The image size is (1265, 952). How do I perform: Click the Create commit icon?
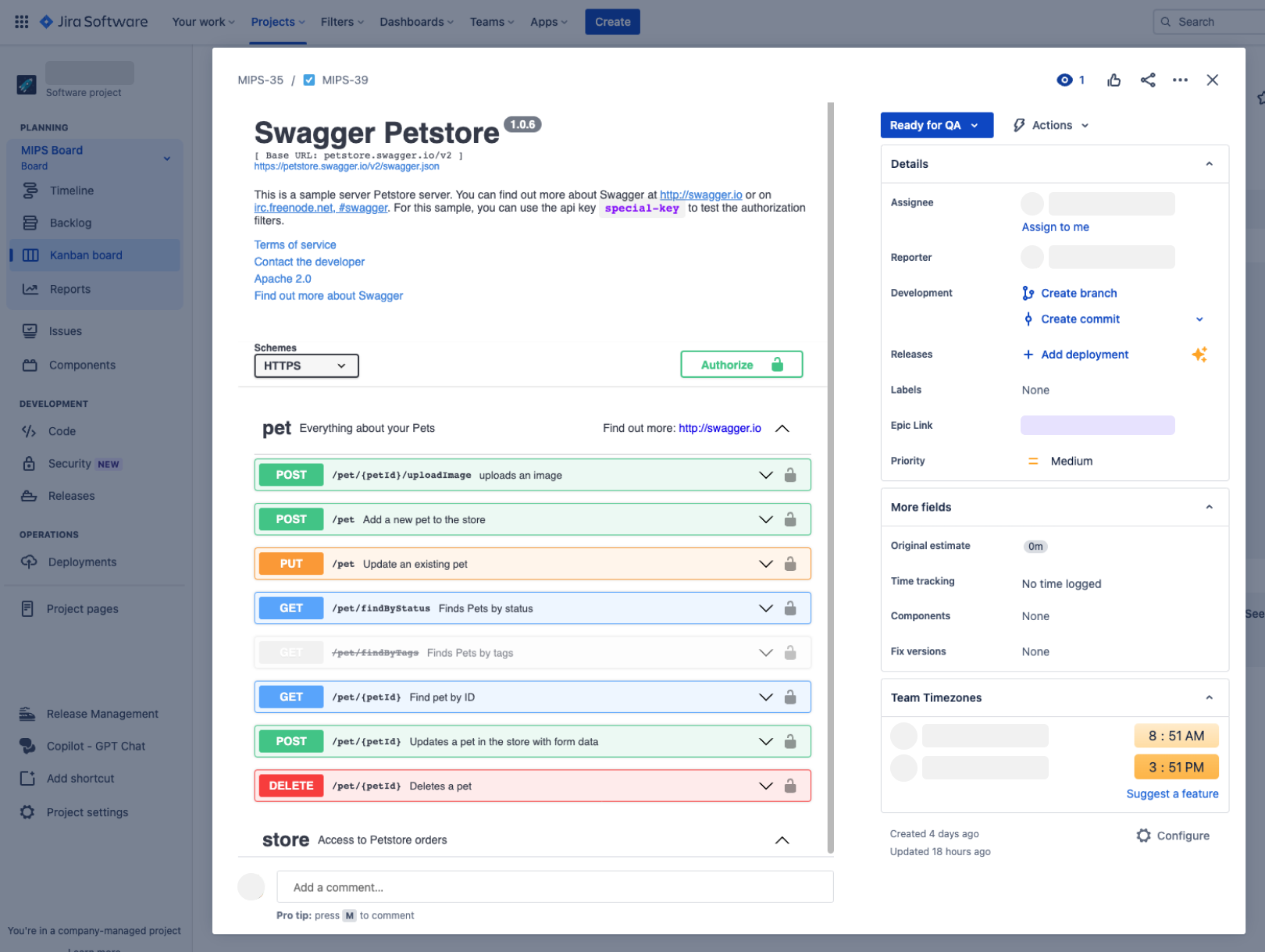pyautogui.click(x=1028, y=319)
